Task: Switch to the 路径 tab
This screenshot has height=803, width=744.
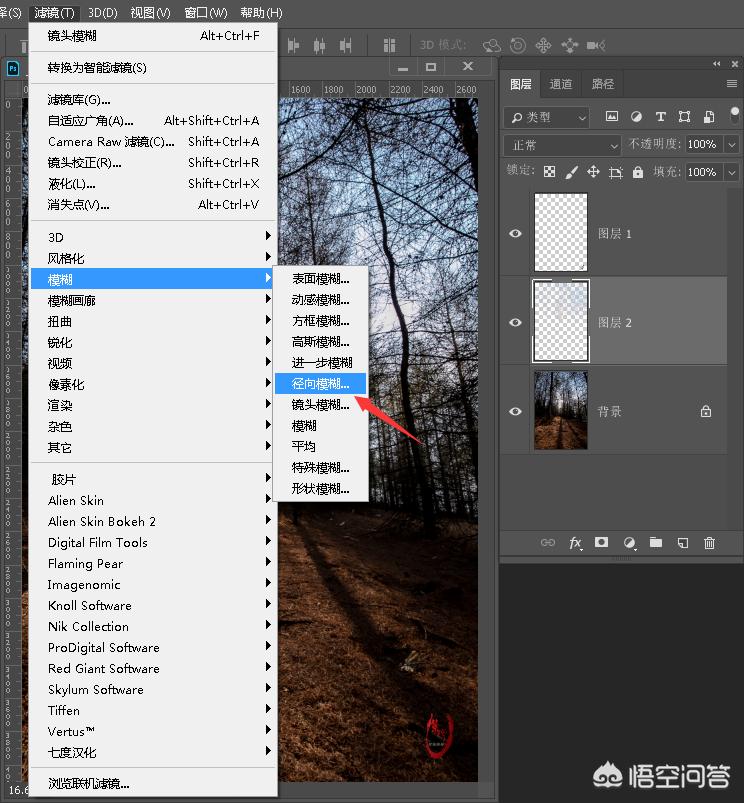Action: (603, 83)
